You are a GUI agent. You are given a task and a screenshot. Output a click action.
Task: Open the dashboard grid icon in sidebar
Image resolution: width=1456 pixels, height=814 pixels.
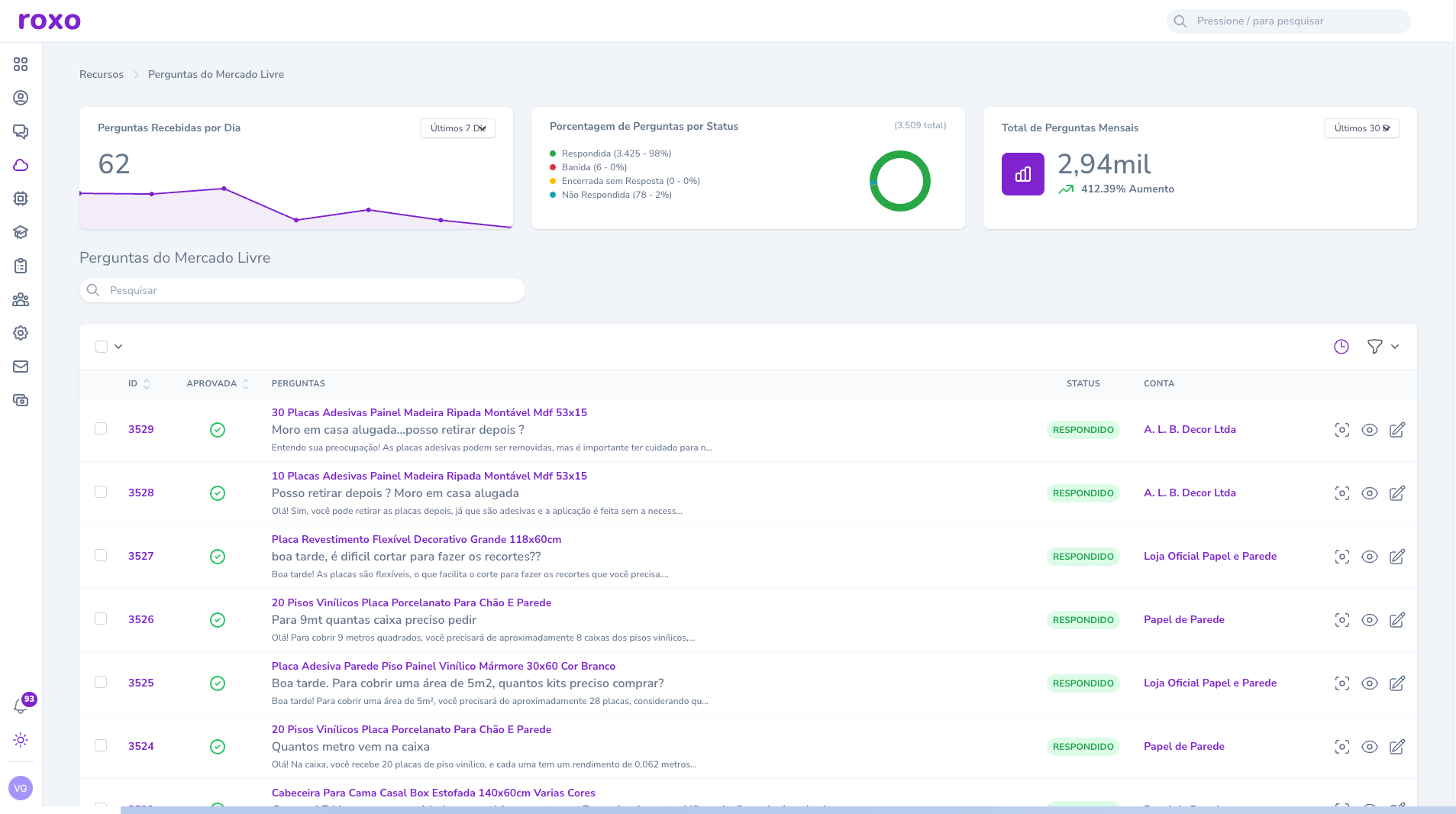[x=21, y=64]
